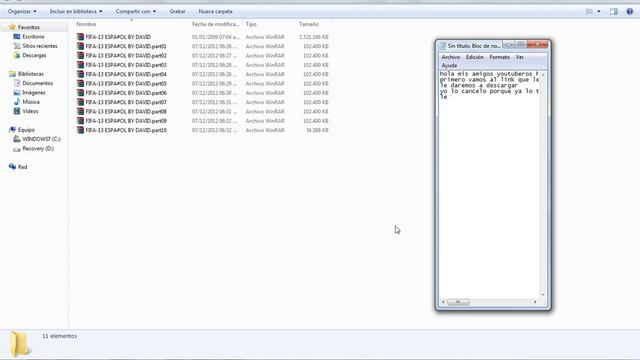Open Imágenes library
The height and width of the screenshot is (360, 640).
pos(33,93)
